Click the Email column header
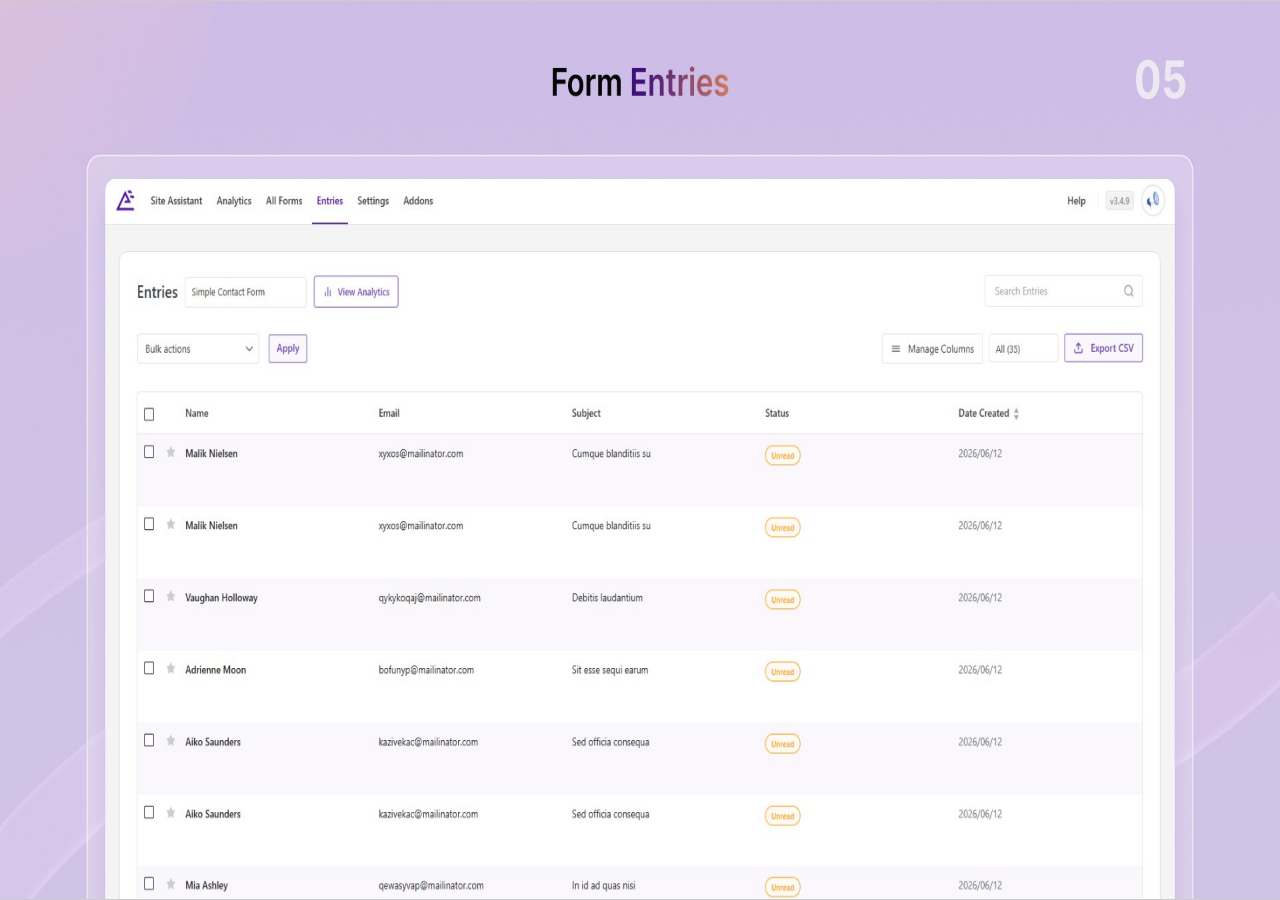Viewport: 1280px width, 900px height. (x=389, y=414)
